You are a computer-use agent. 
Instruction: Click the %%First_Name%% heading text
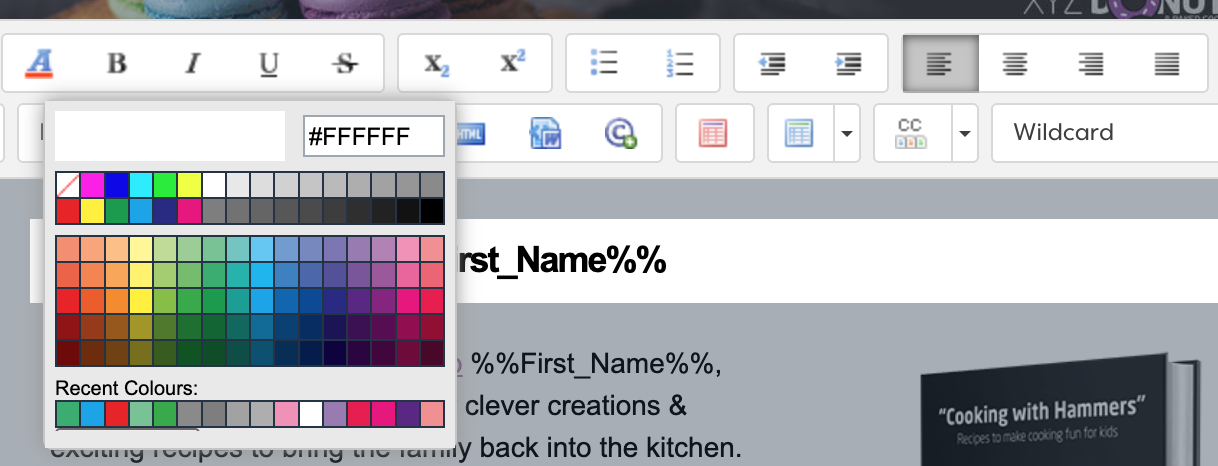[x=560, y=259]
